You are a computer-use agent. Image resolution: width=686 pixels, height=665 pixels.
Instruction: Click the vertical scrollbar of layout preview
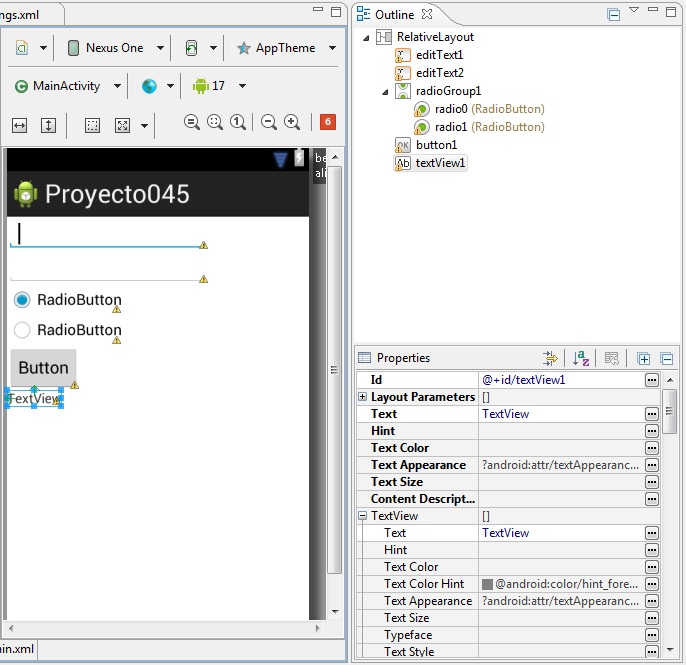(335, 370)
